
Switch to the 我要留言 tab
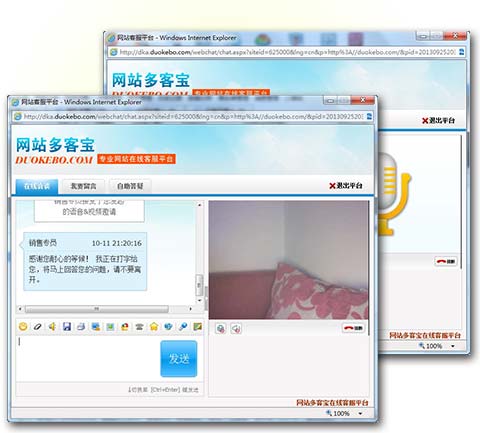point(83,186)
